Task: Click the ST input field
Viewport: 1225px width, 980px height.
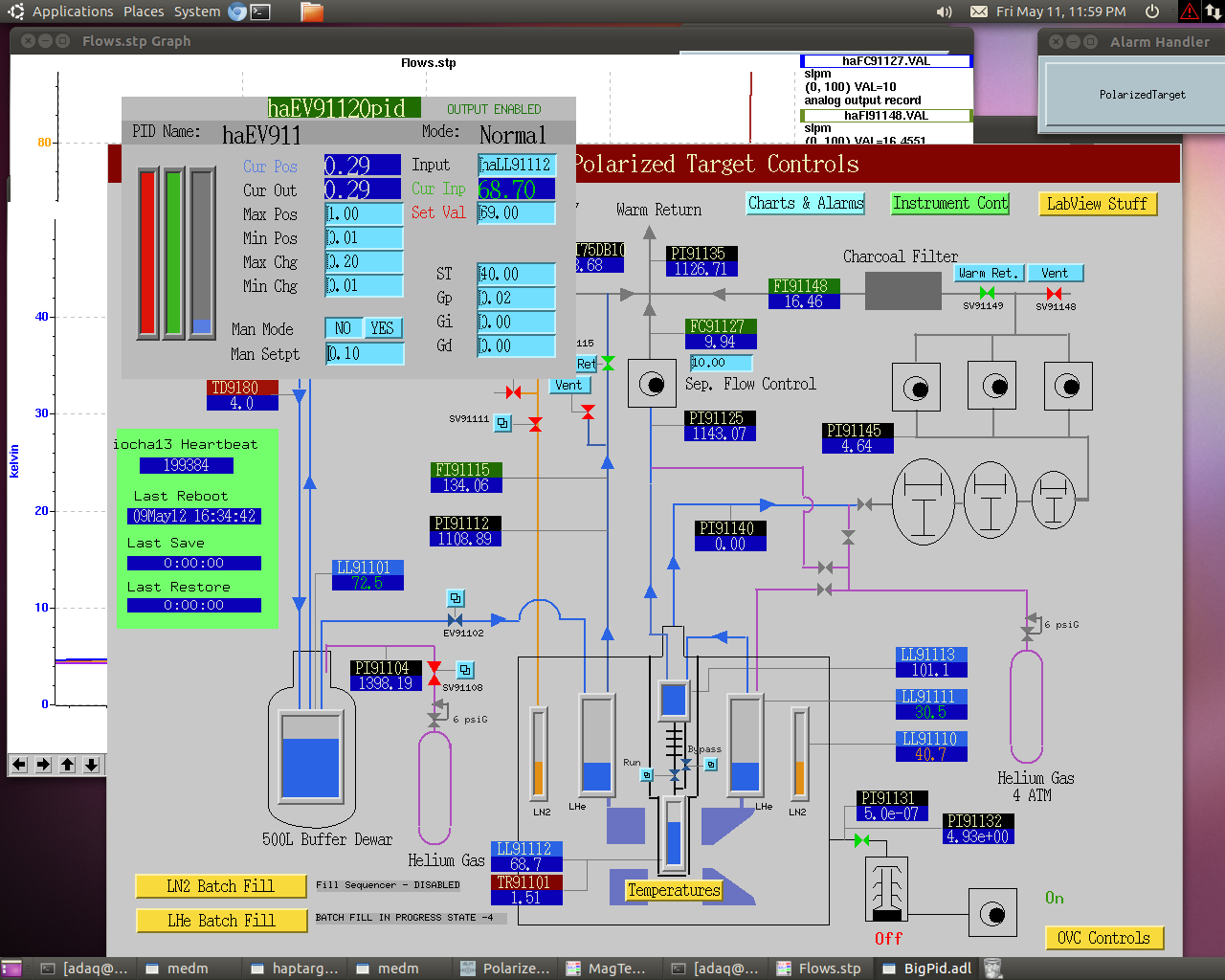Action: click(x=517, y=274)
